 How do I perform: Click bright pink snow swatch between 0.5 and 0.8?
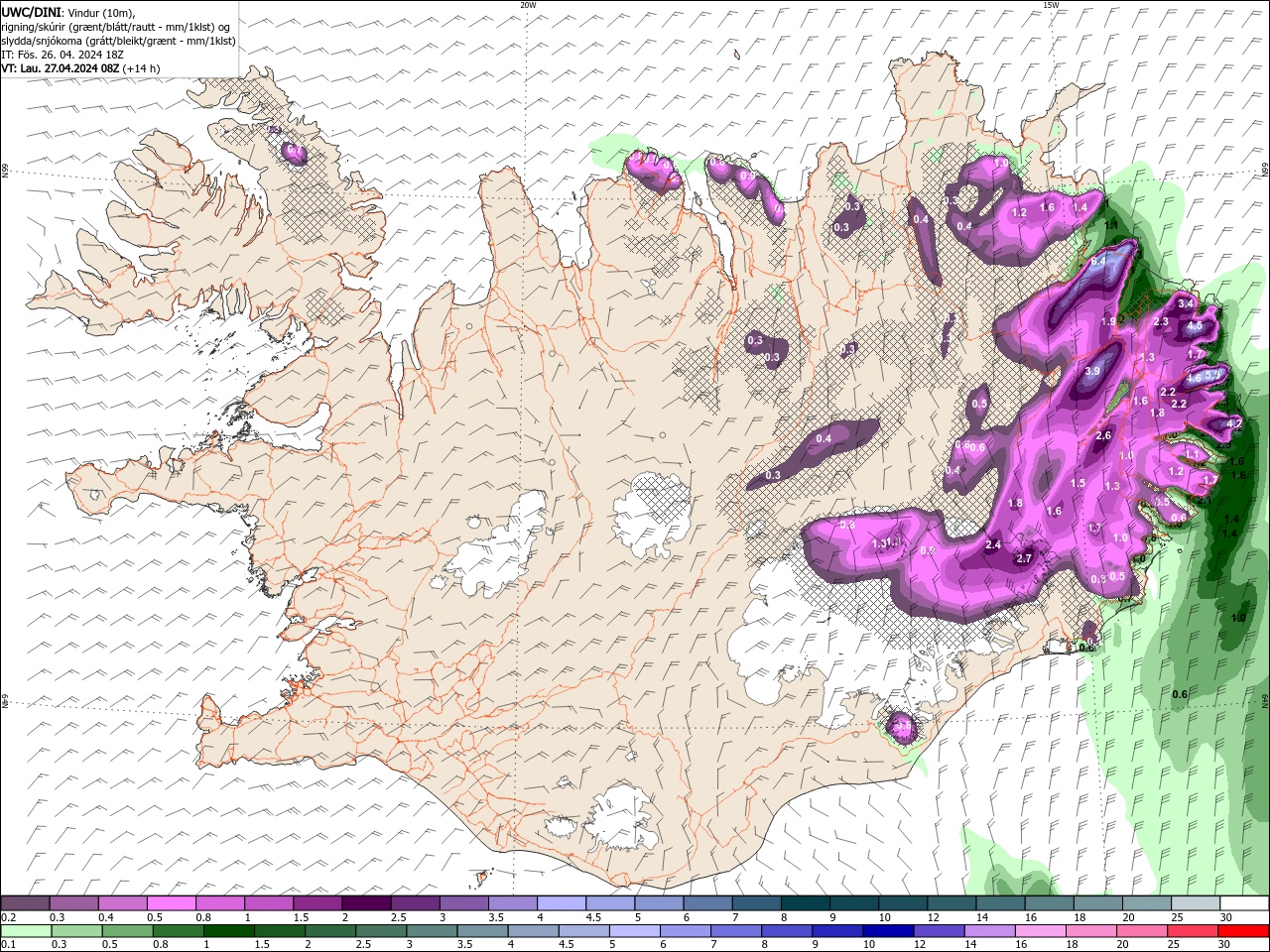click(171, 904)
